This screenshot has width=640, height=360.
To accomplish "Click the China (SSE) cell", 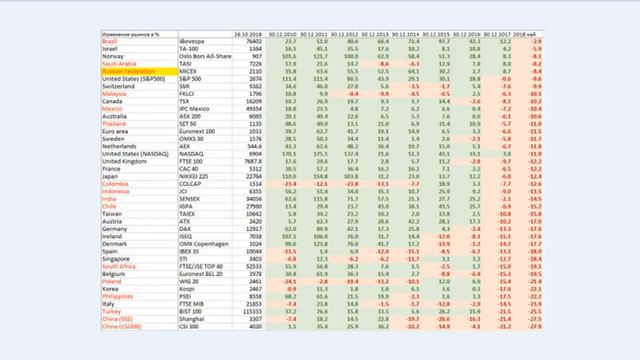I will coord(140,319).
